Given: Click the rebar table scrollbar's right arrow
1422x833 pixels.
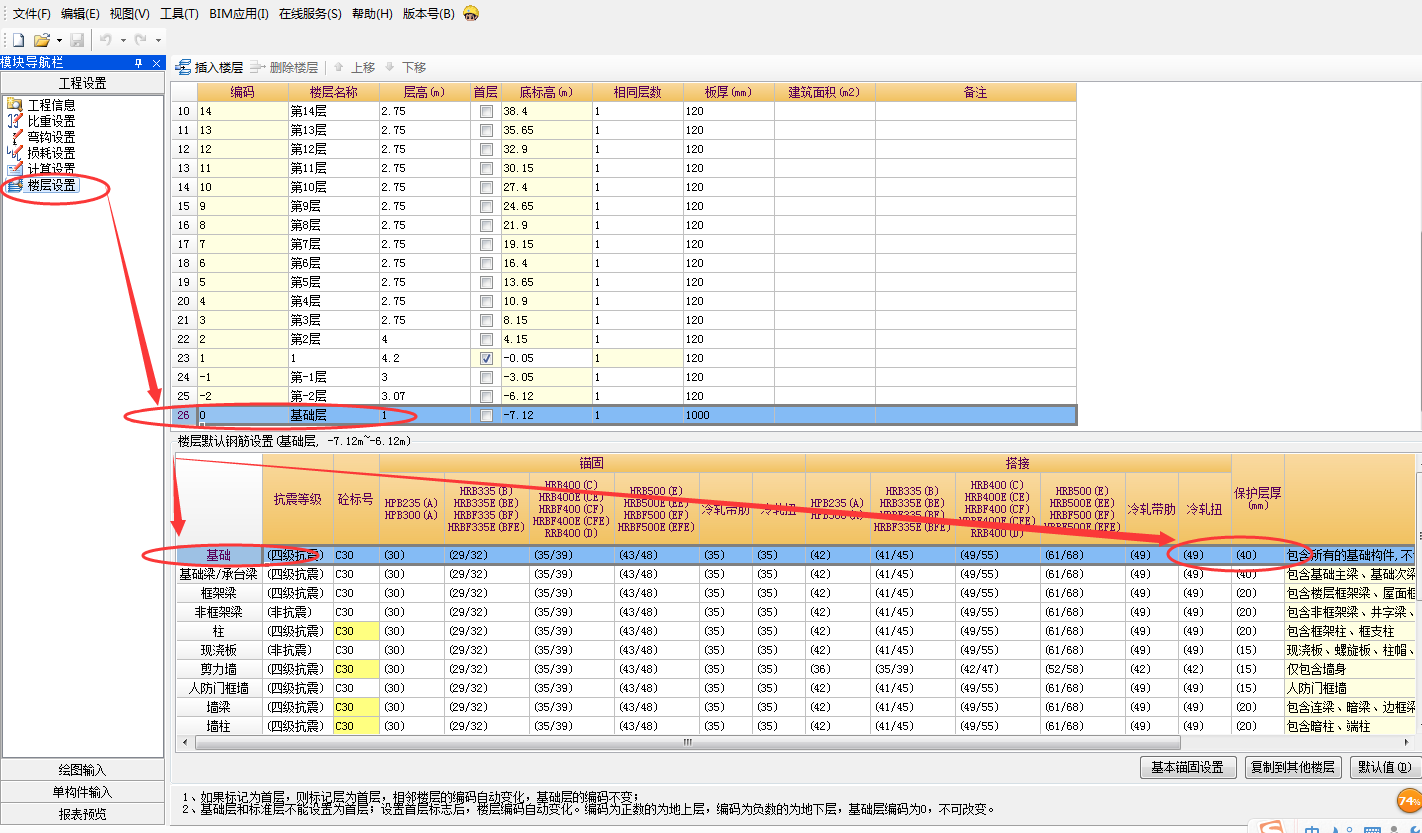Looking at the screenshot, I should (x=1408, y=743).
